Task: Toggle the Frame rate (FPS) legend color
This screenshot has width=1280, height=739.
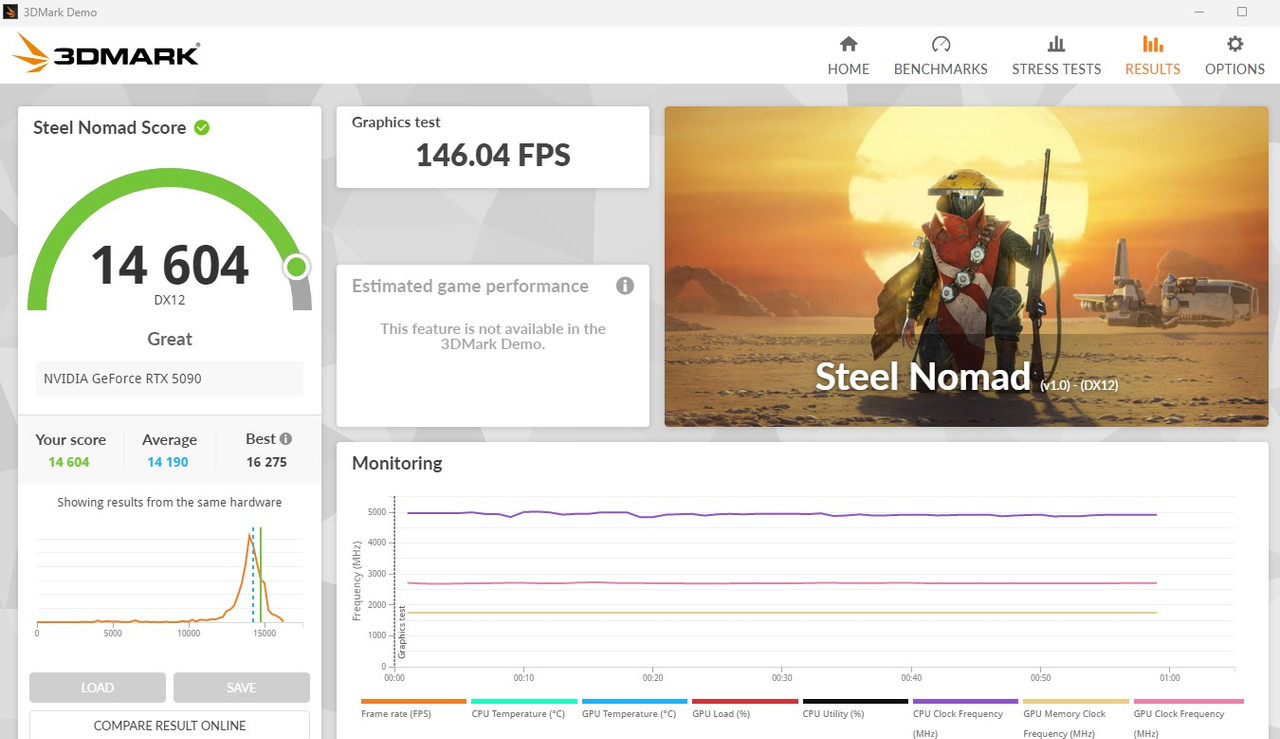Action: tap(413, 702)
